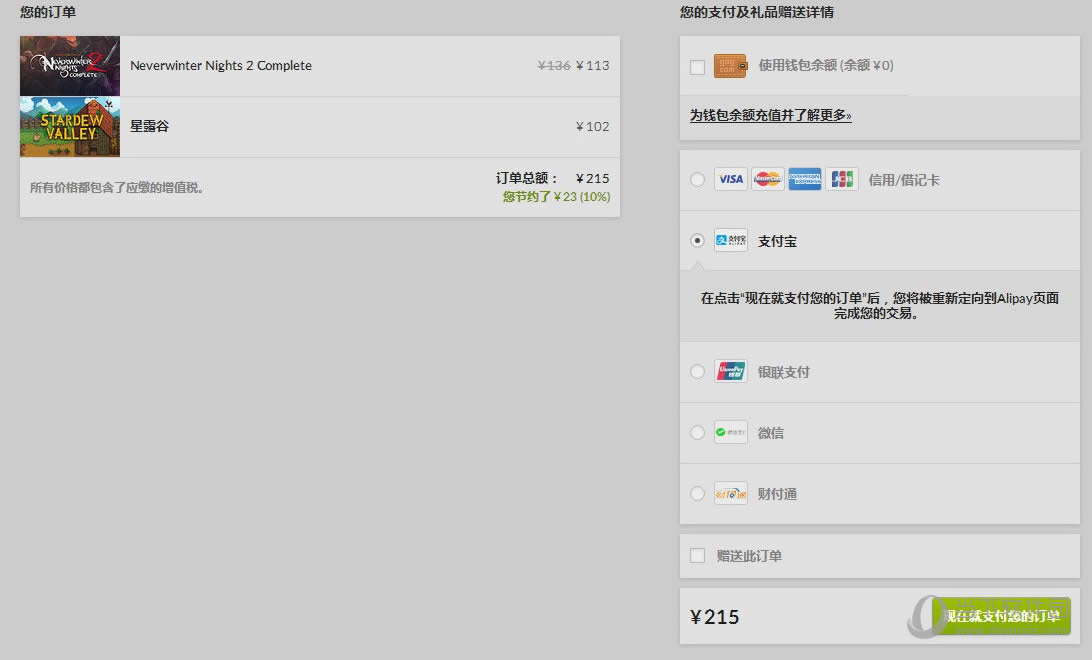Viewport: 1092px width, 660px height.
Task: Click the Alipay redirect notice text
Action: [x=880, y=306]
